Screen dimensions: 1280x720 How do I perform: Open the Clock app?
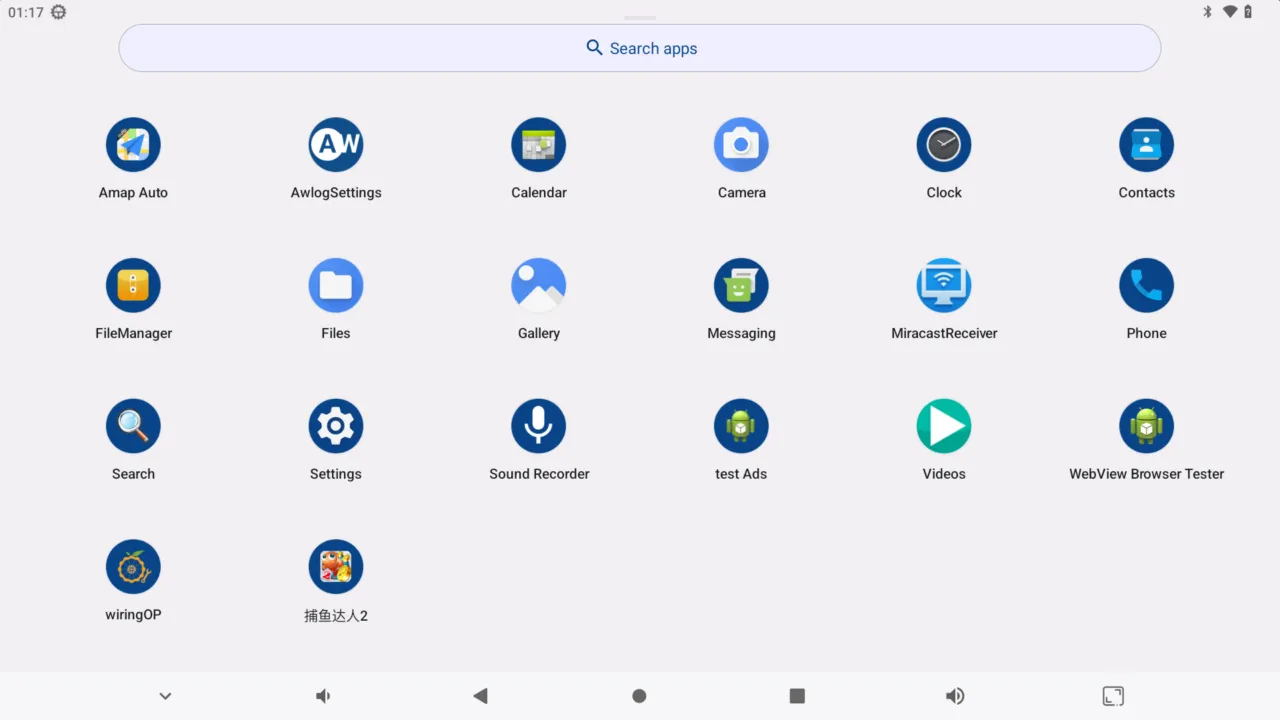click(943, 144)
